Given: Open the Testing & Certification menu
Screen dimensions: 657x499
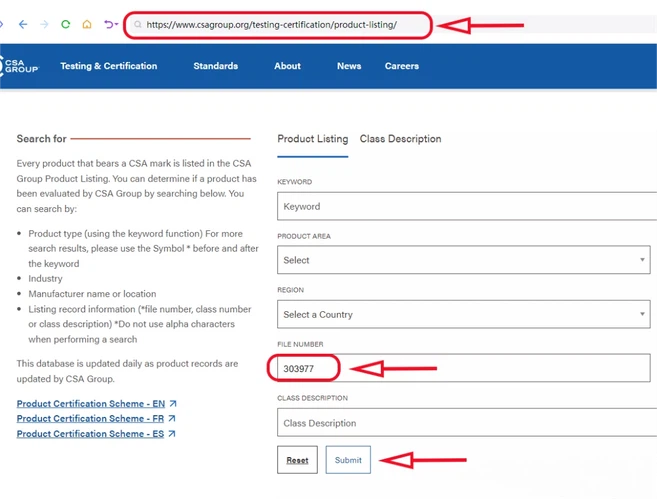Looking at the screenshot, I should point(109,66).
